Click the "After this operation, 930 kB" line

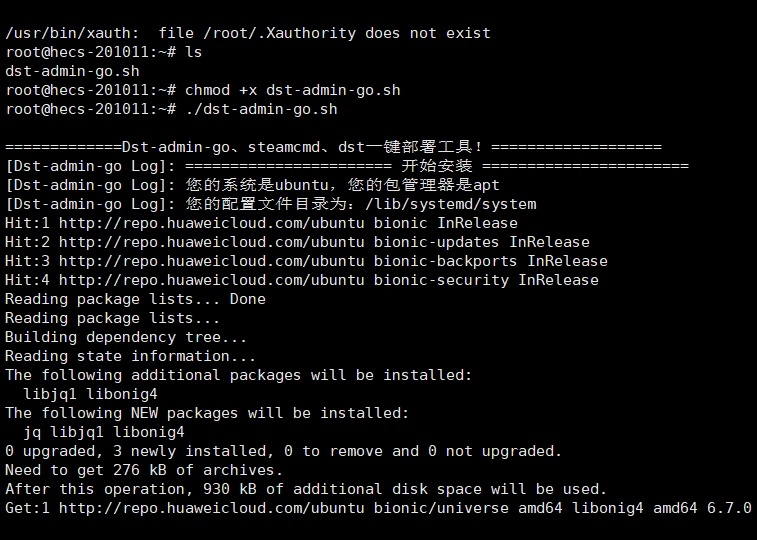click(x=305, y=489)
